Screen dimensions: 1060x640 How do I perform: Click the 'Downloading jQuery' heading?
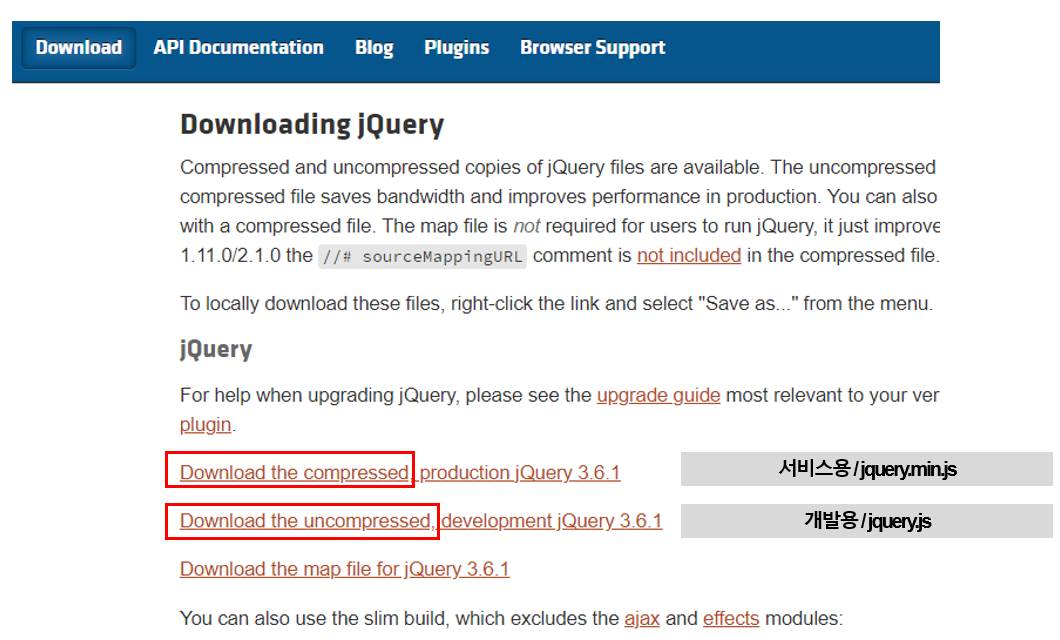click(x=312, y=125)
